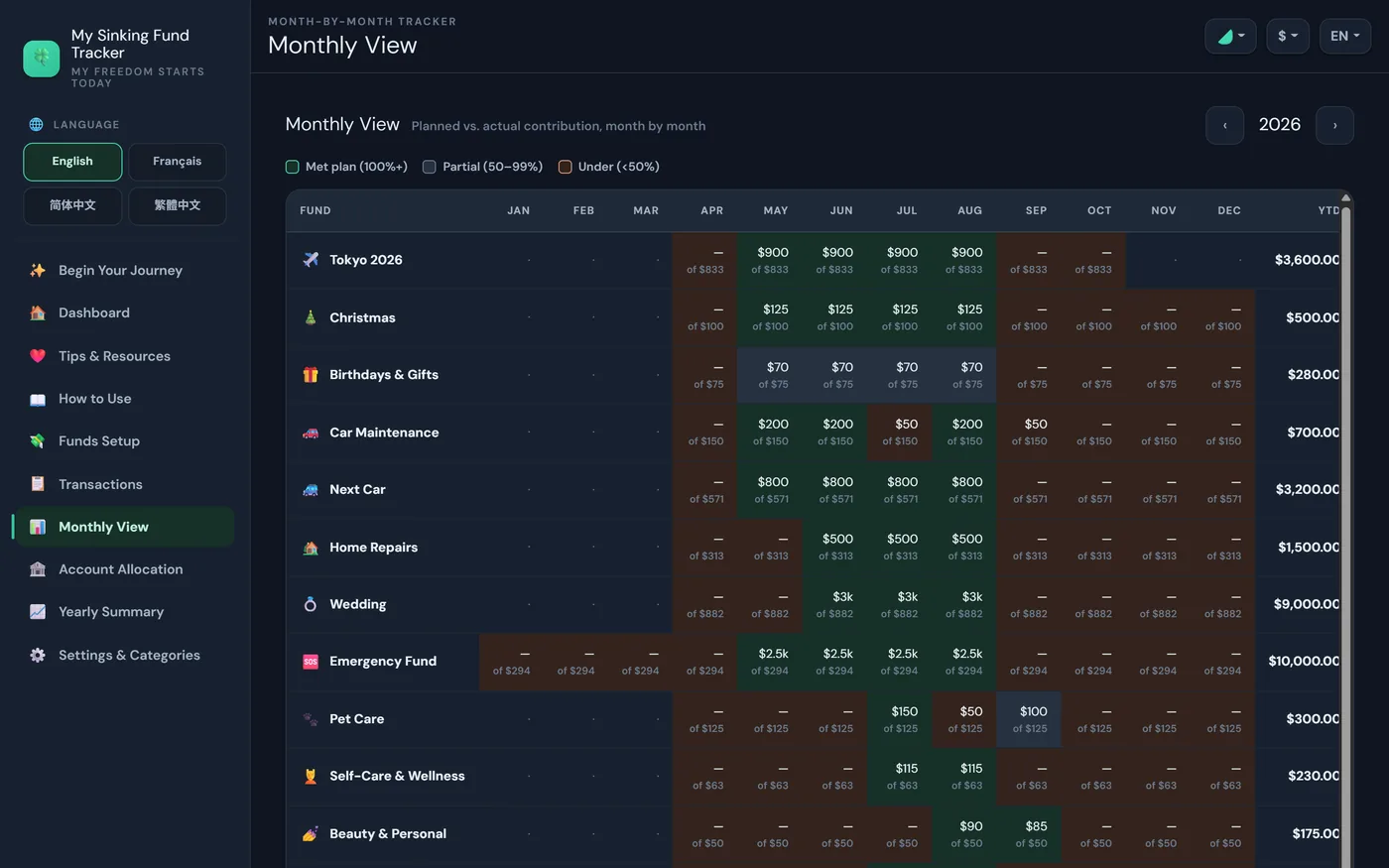
Task: Click the house icon next to Dashboard
Action: 38,312
